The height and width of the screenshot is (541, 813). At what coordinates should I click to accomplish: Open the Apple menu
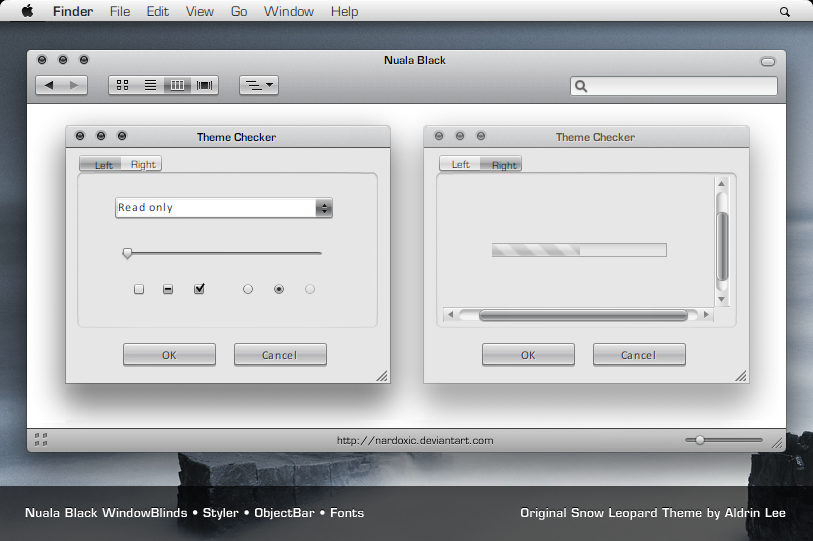(27, 11)
